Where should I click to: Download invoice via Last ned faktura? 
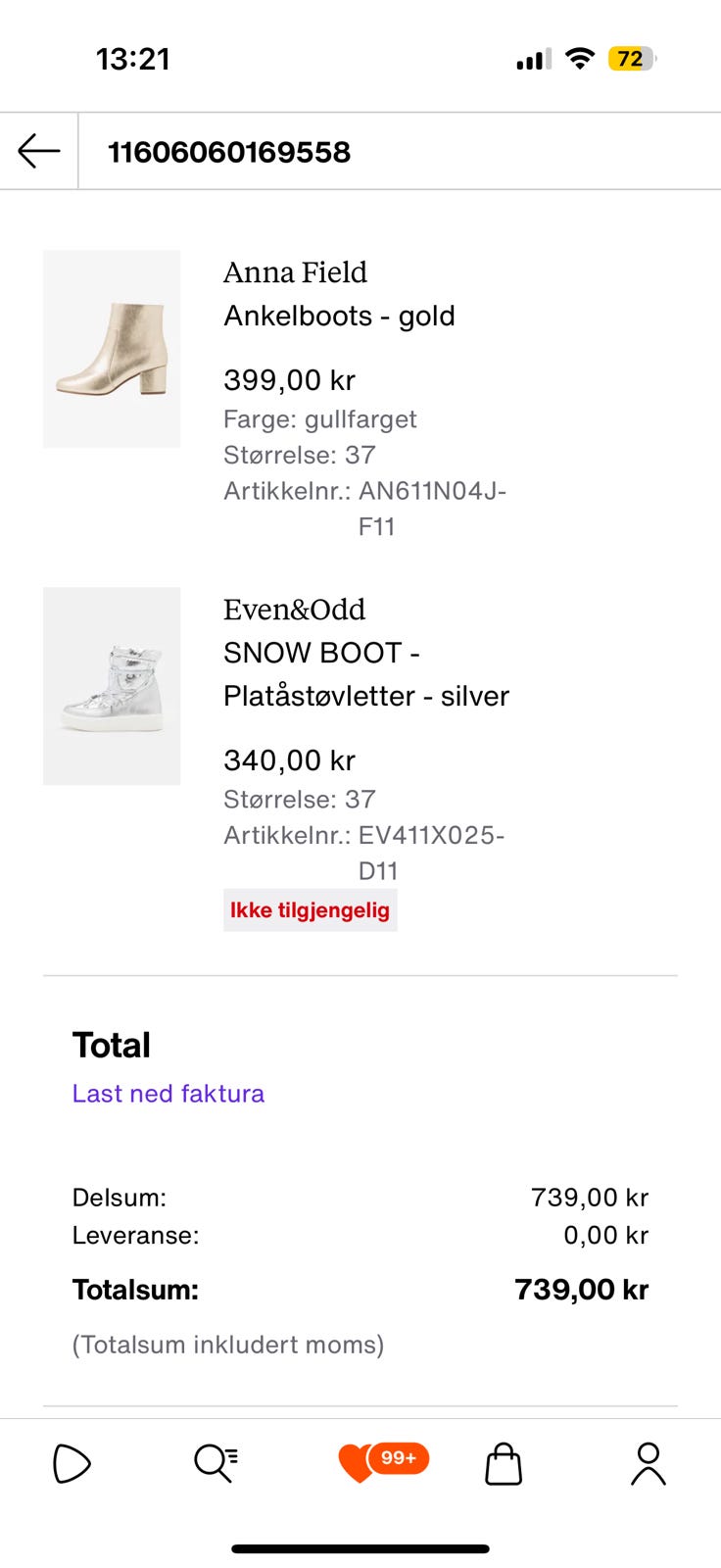point(168,1094)
